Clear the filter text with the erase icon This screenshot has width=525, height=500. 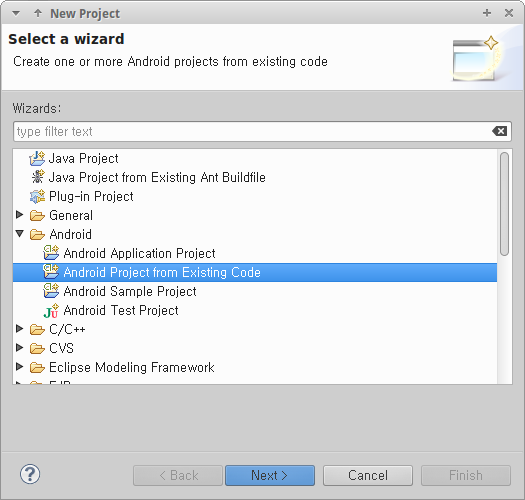[500, 131]
